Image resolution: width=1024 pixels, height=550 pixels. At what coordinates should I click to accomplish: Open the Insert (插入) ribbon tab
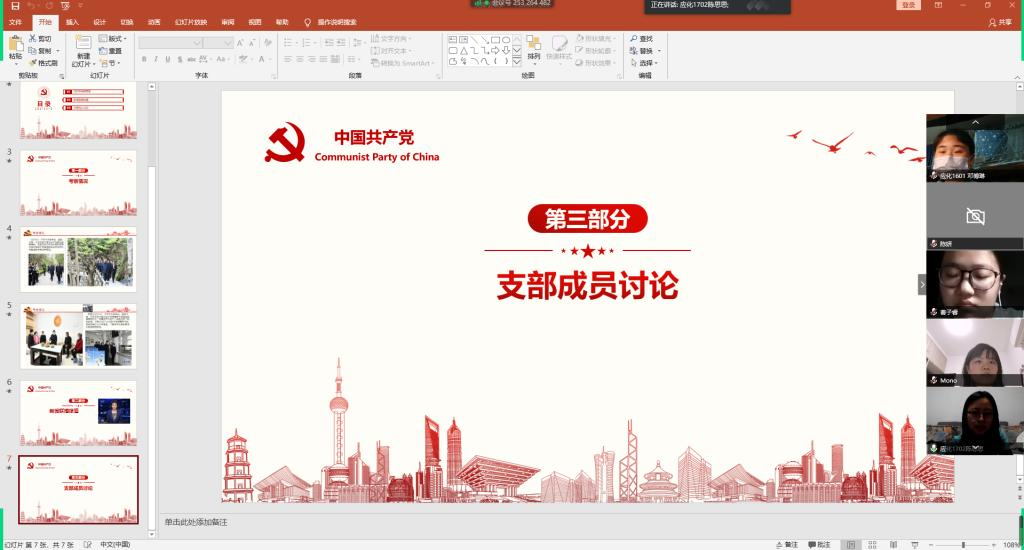coord(73,21)
